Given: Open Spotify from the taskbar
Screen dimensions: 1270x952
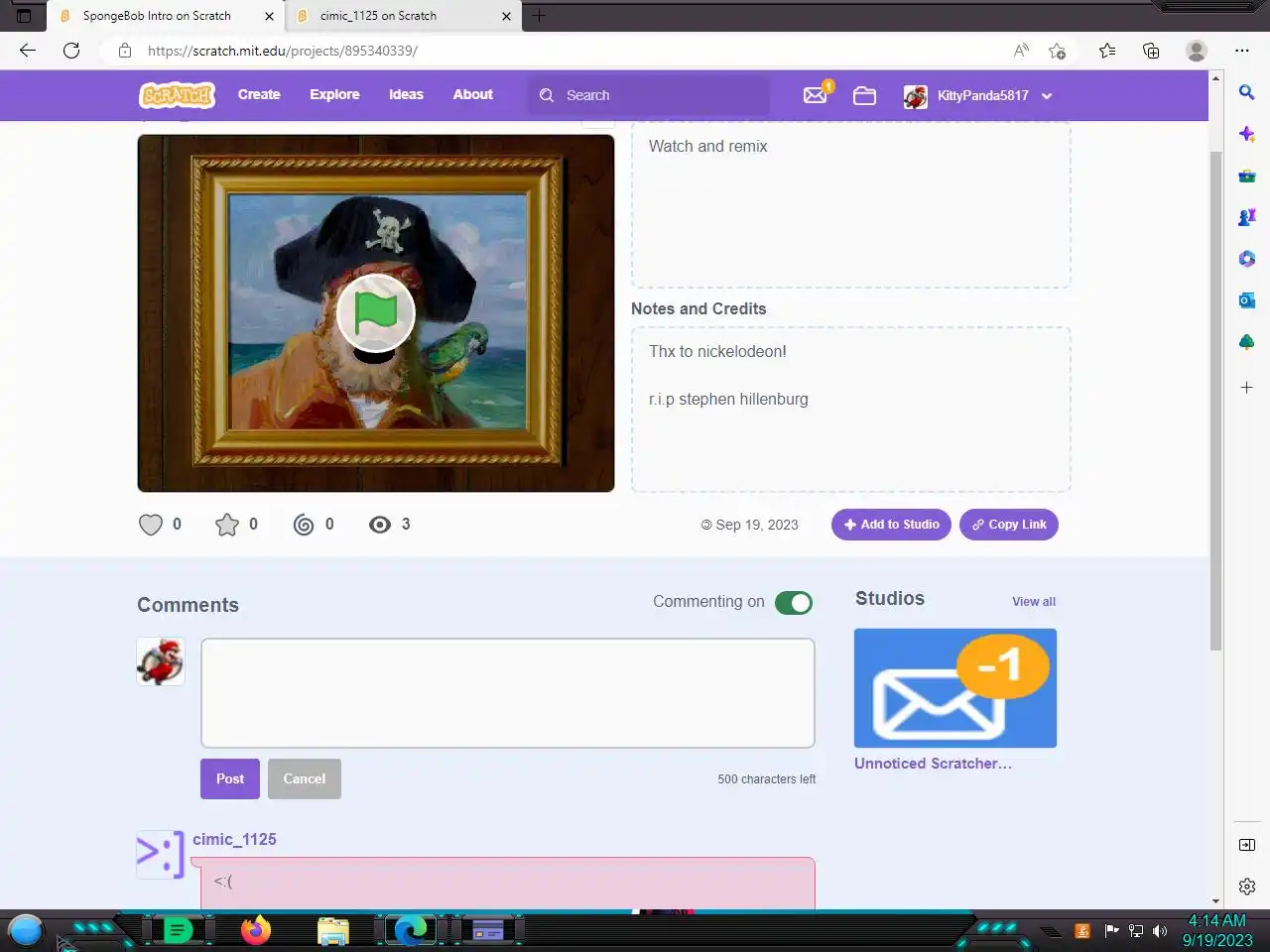Looking at the screenshot, I should click(x=178, y=930).
